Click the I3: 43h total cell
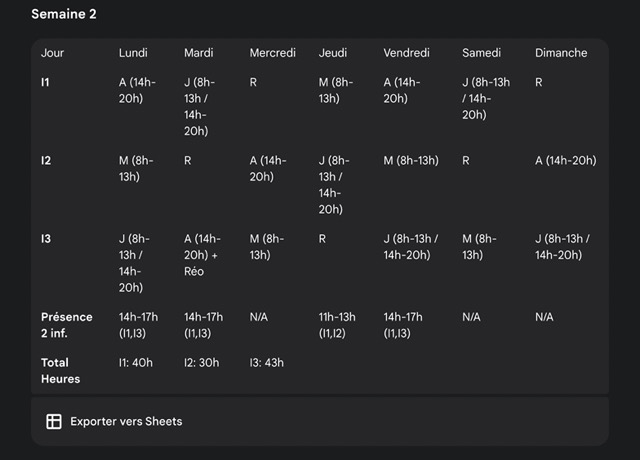Screen dimensions: 640x460 tap(267, 363)
